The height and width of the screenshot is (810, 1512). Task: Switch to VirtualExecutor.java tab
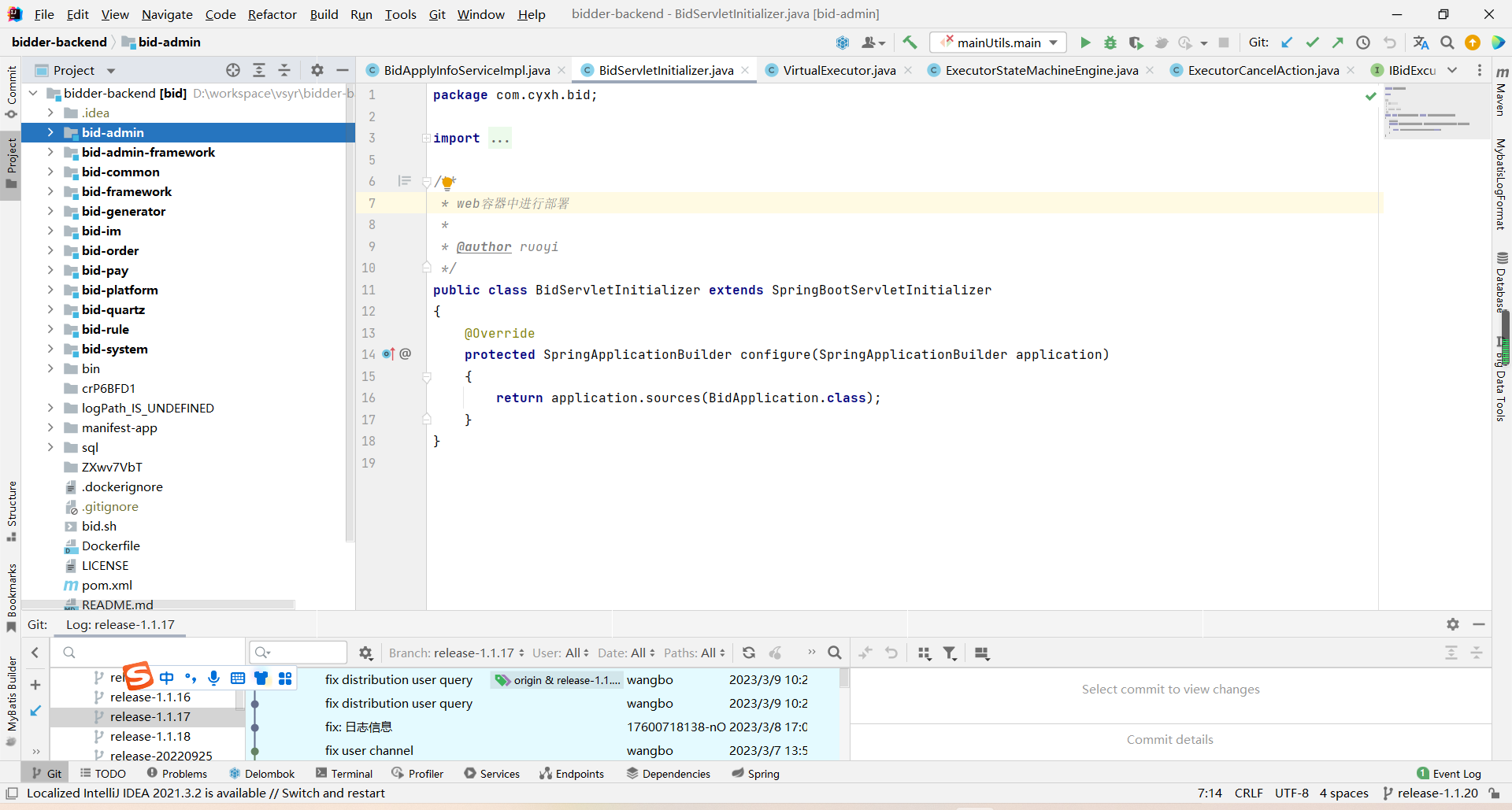839,70
